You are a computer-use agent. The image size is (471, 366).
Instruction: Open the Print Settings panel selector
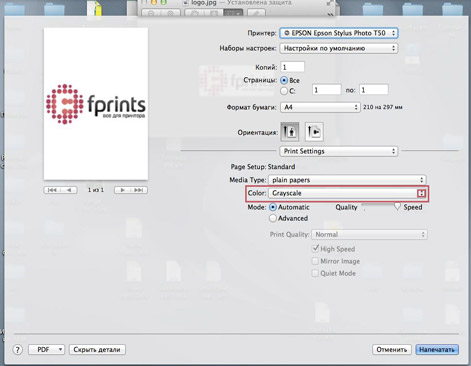(x=339, y=151)
